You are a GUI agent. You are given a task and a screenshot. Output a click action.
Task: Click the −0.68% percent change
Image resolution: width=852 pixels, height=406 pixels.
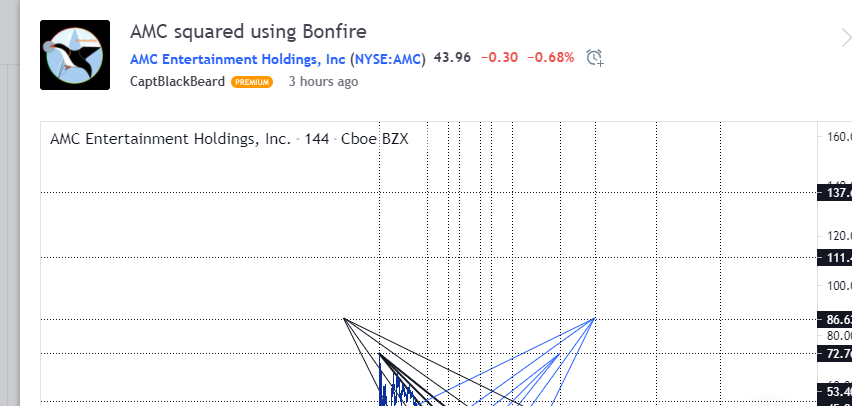(x=550, y=58)
